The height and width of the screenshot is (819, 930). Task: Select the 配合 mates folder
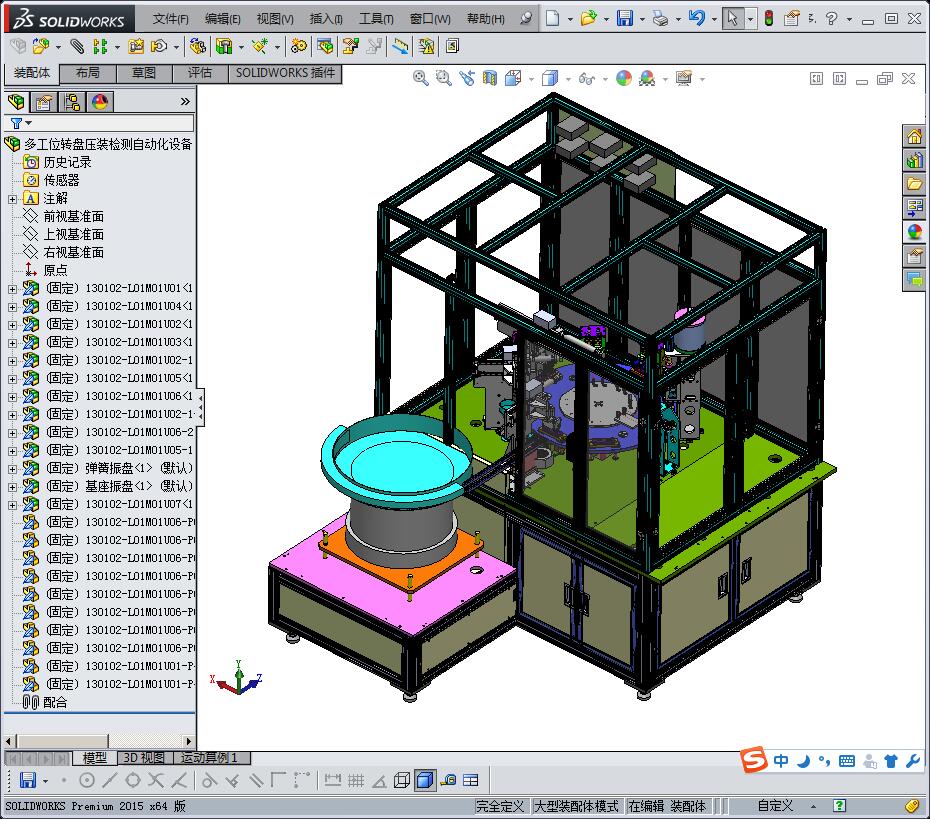(55, 702)
